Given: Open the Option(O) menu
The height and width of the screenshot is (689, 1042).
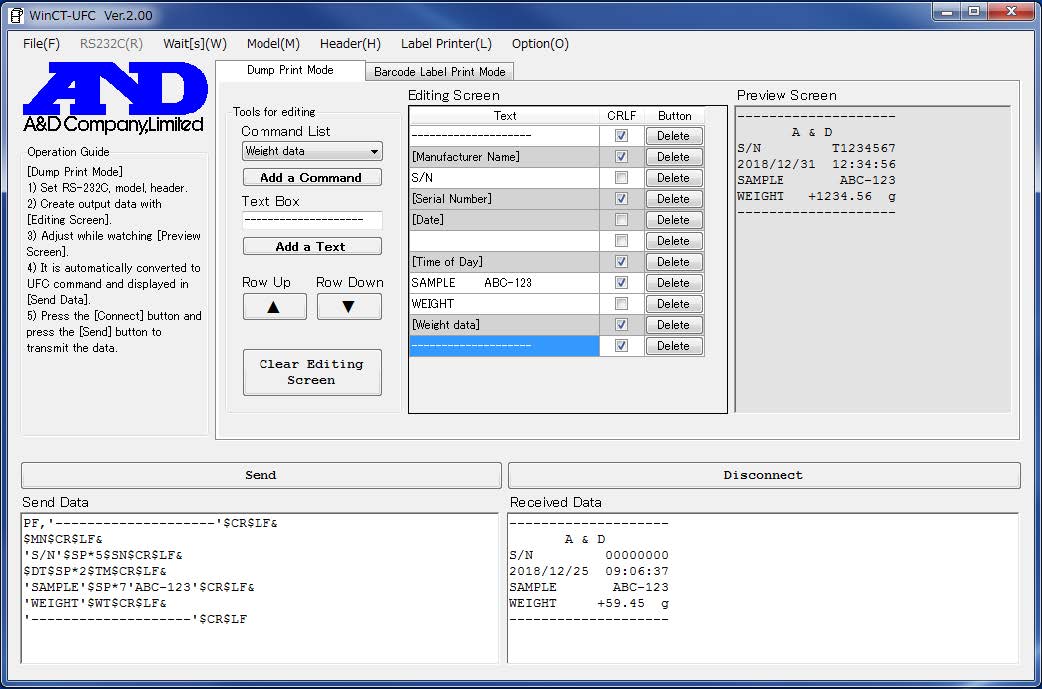Looking at the screenshot, I should [540, 43].
